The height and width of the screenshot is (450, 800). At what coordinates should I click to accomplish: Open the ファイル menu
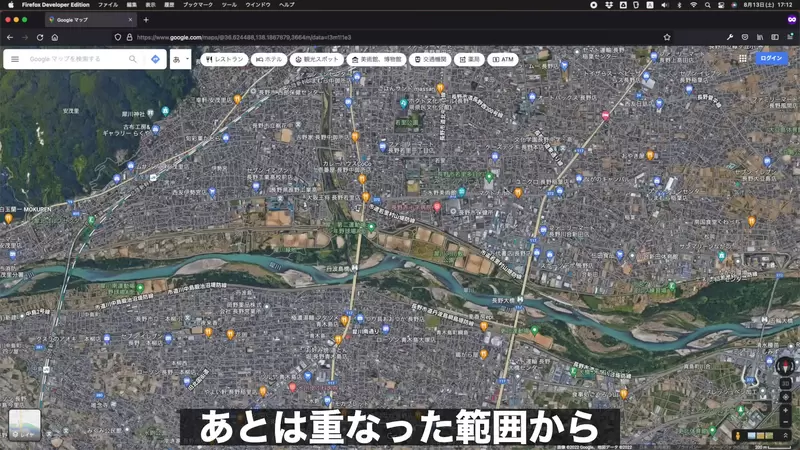point(108,5)
